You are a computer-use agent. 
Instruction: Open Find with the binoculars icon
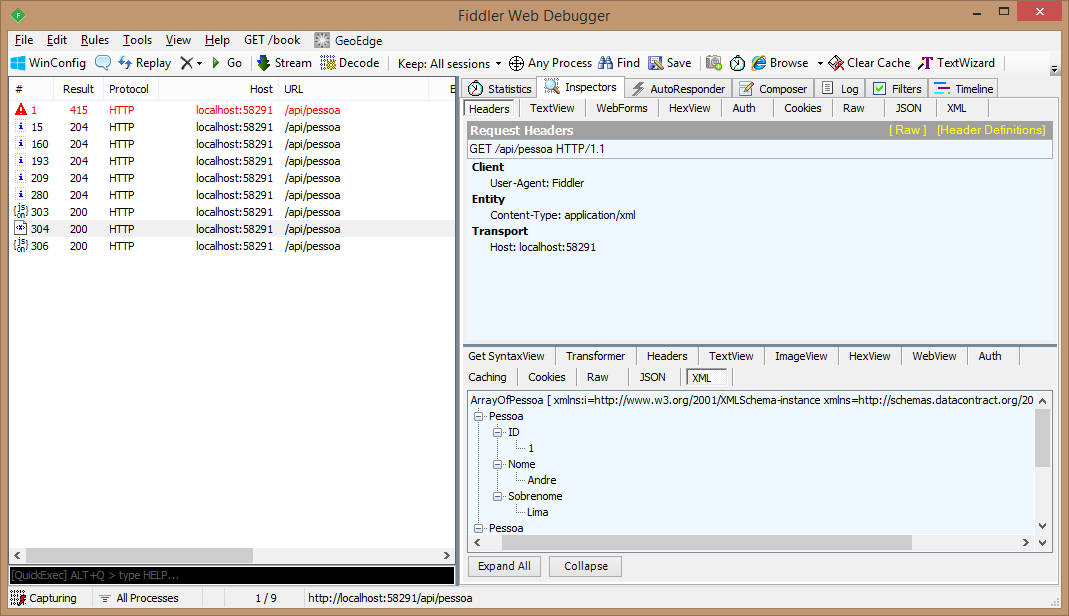coord(619,63)
